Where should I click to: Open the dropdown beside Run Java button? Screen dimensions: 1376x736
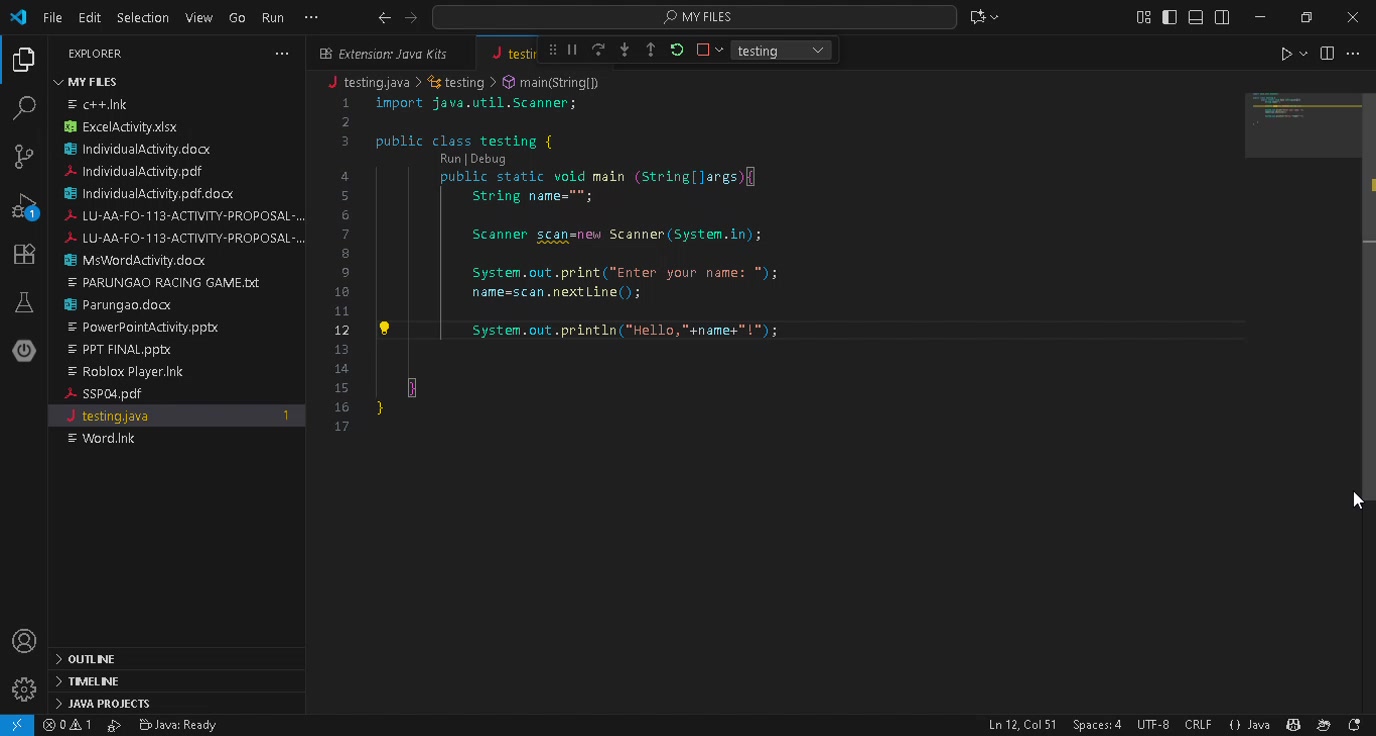pyautogui.click(x=1303, y=54)
